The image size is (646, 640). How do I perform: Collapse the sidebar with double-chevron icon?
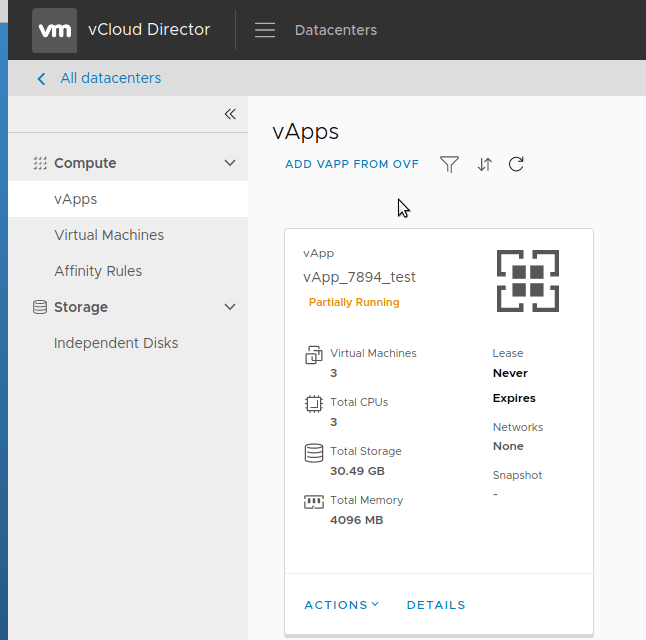(230, 114)
